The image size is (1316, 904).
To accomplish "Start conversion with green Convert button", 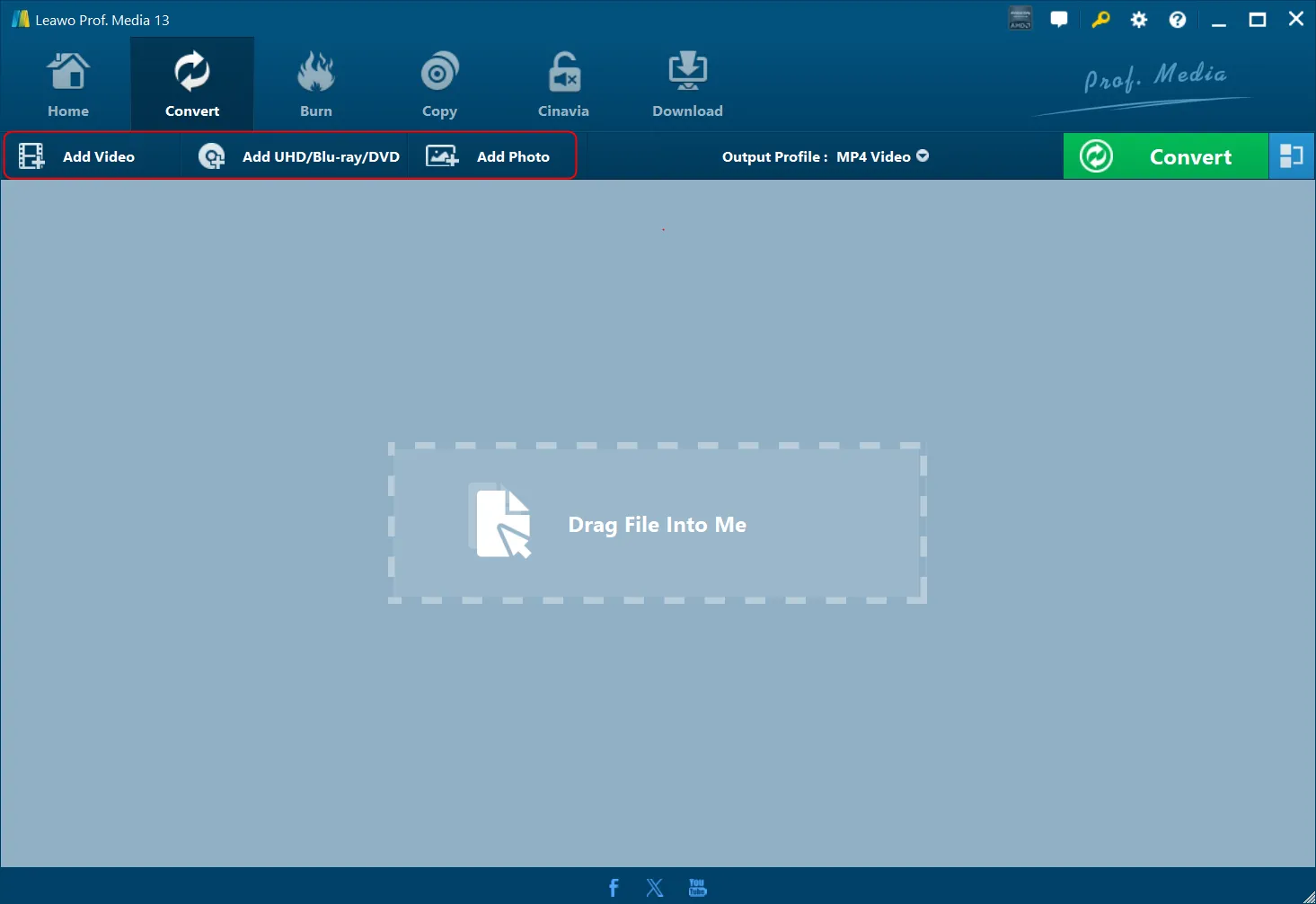I will click(x=1165, y=156).
